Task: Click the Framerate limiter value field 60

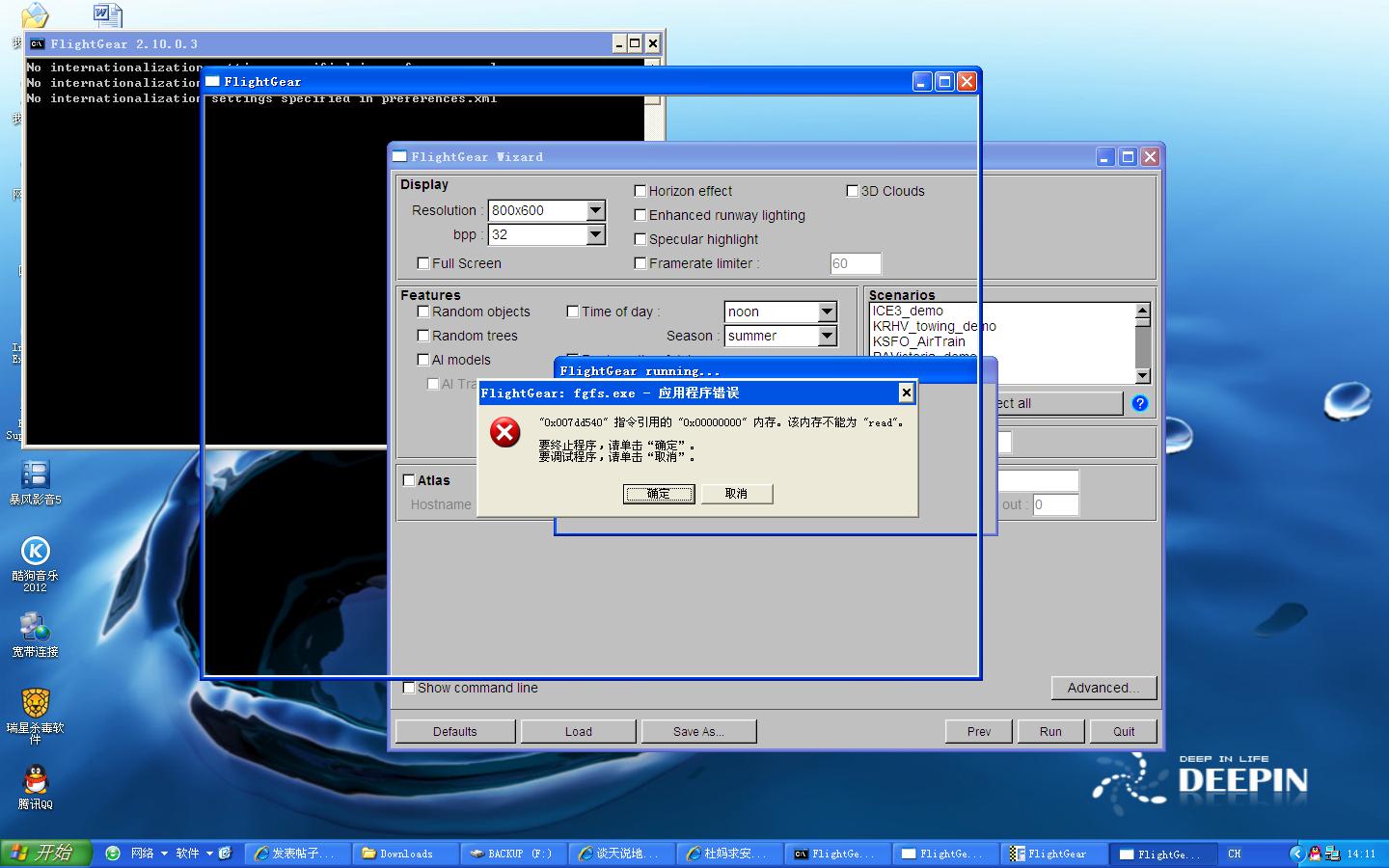Action: [x=856, y=263]
